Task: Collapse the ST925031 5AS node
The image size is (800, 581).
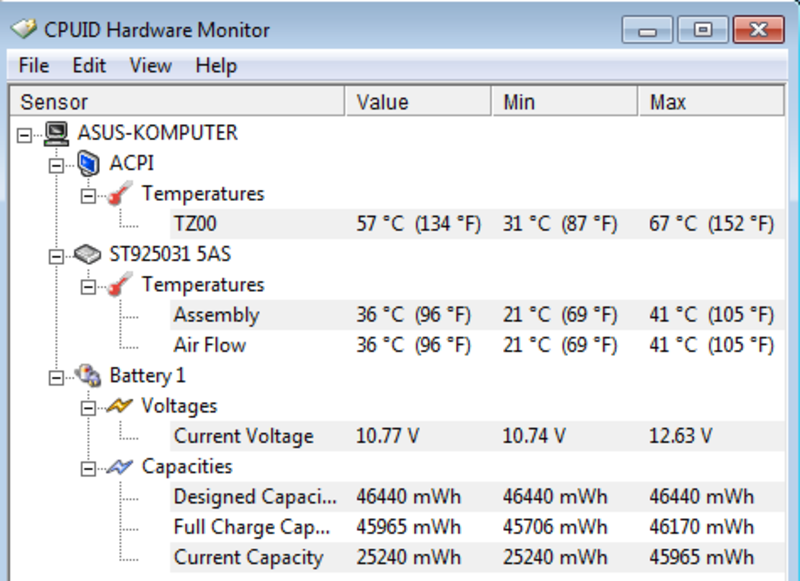Action: 56,257
